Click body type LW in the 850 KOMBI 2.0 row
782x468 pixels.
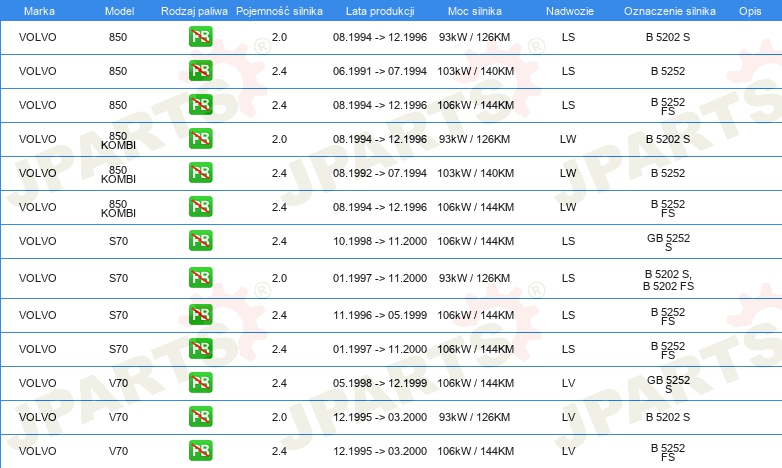pyautogui.click(x=568, y=139)
